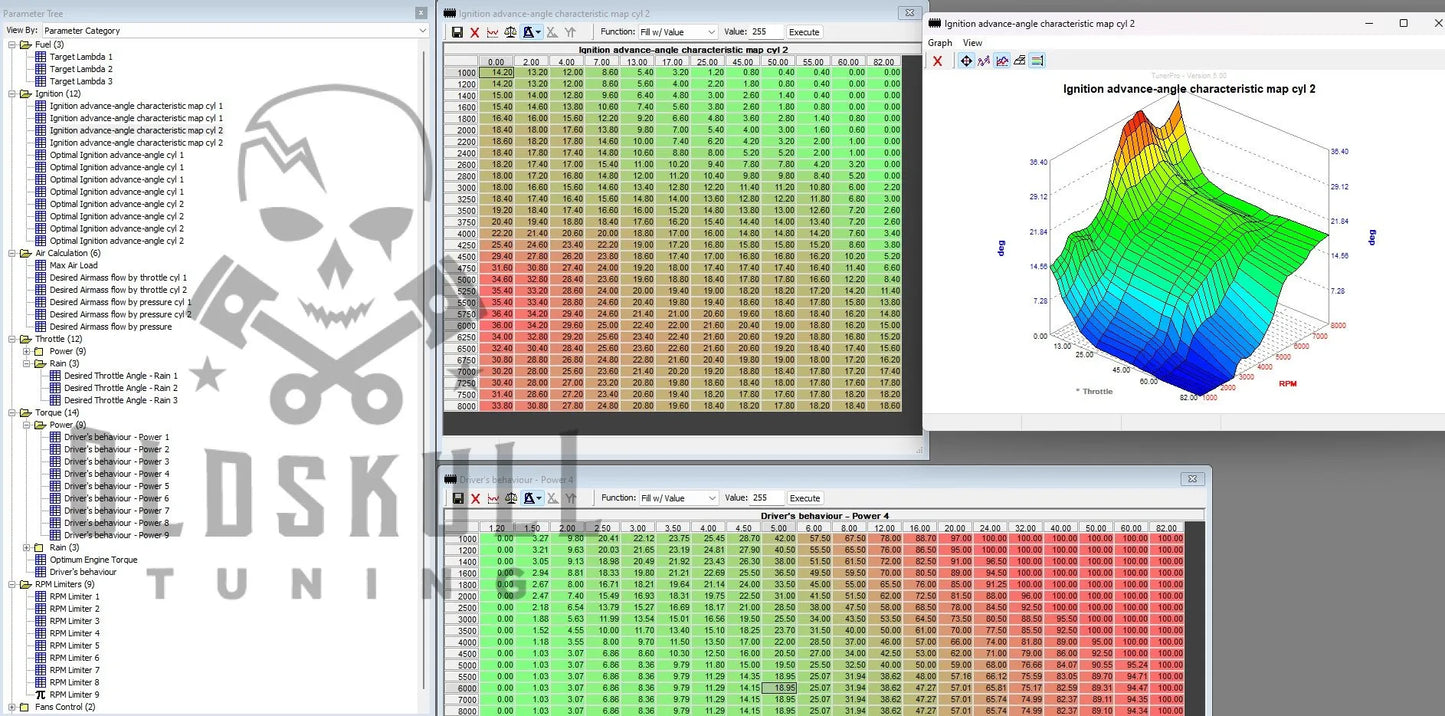Click the save icon in Driver's behaviour toolbar
The width and height of the screenshot is (1445, 716).
click(457, 498)
